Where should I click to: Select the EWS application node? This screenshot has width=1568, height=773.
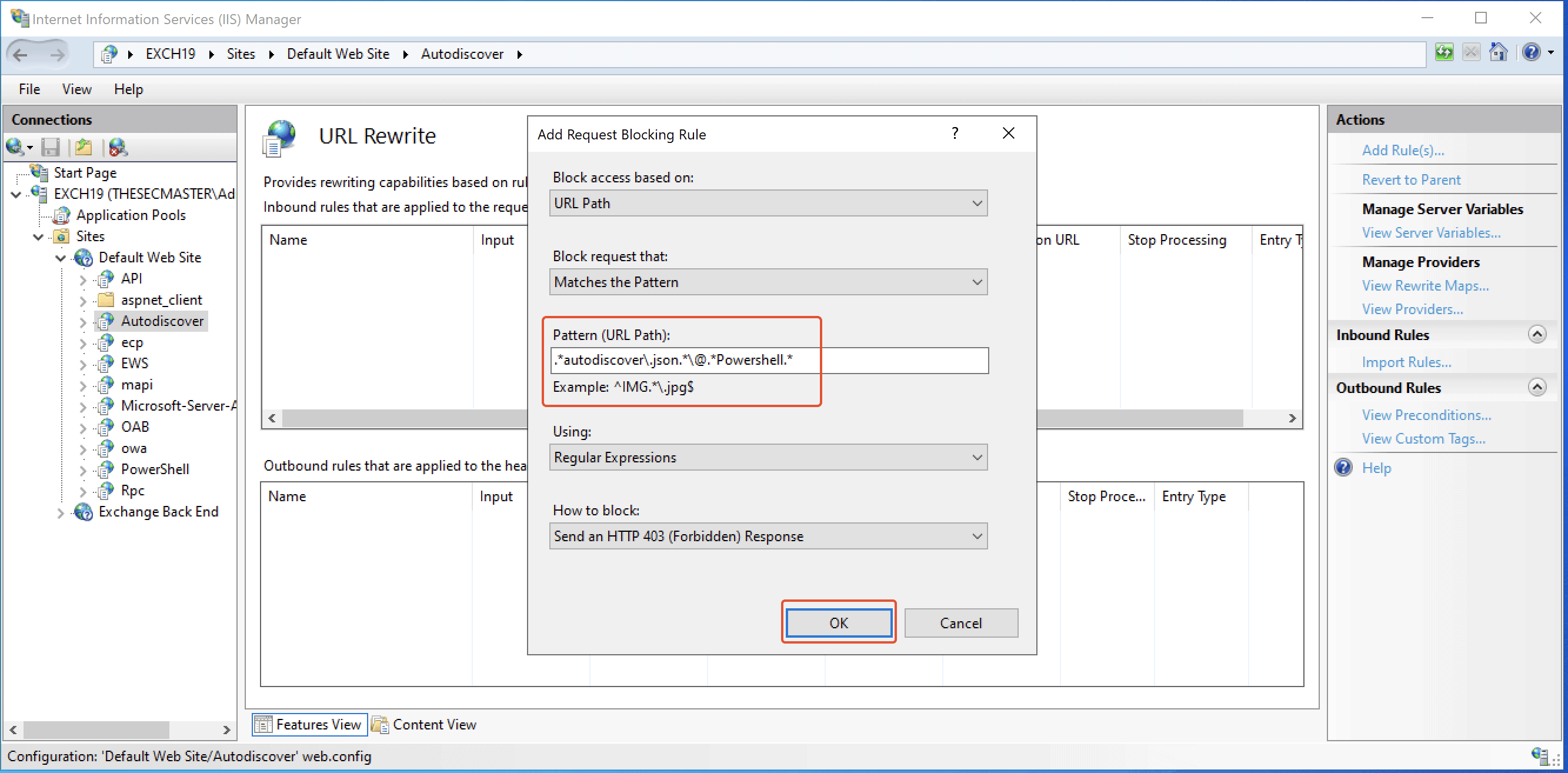coord(135,364)
